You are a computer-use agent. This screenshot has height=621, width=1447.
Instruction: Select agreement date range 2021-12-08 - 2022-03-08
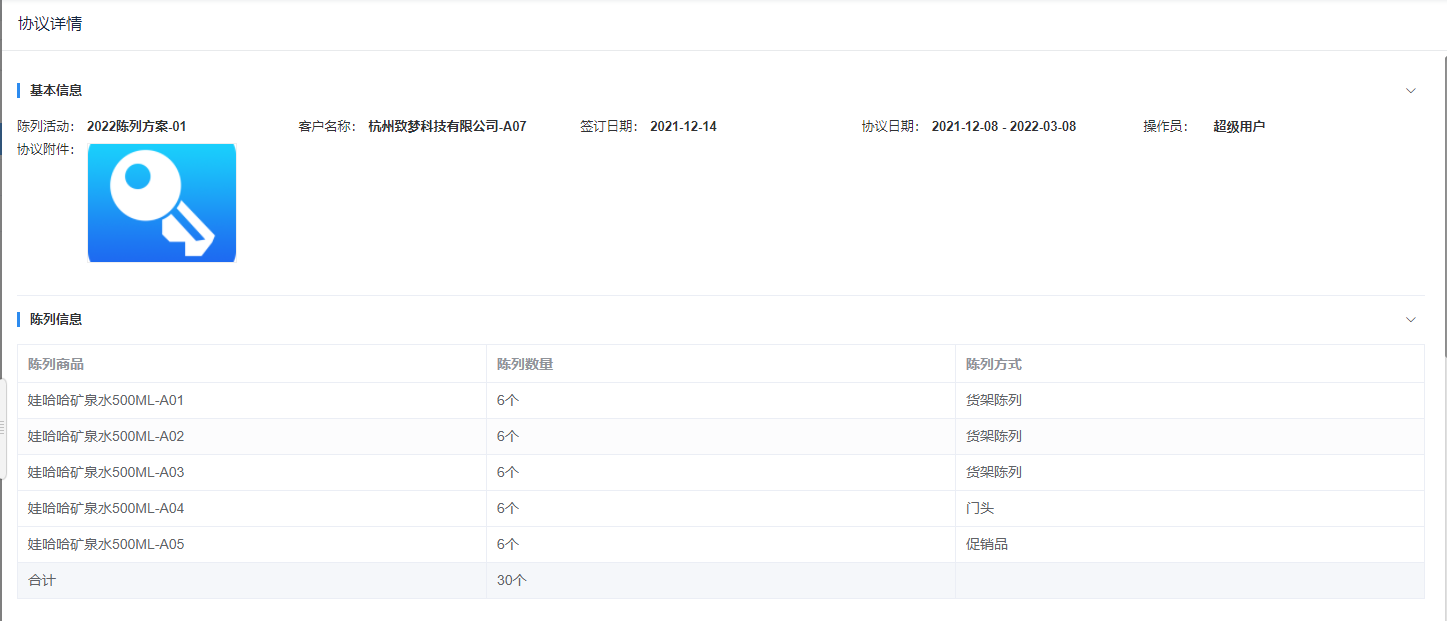[1004, 127]
